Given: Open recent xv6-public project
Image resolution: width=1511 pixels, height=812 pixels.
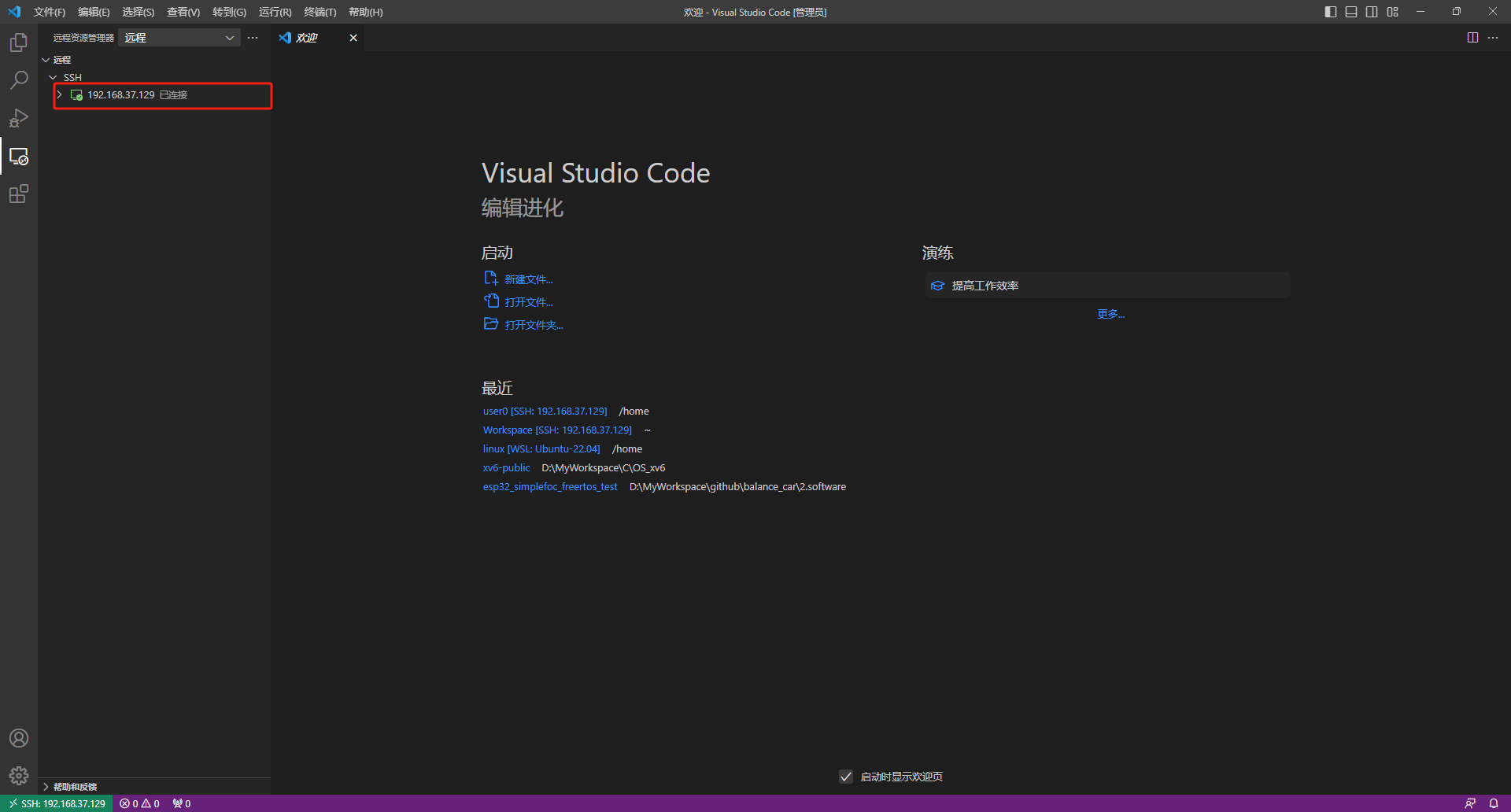Looking at the screenshot, I should [506, 468].
